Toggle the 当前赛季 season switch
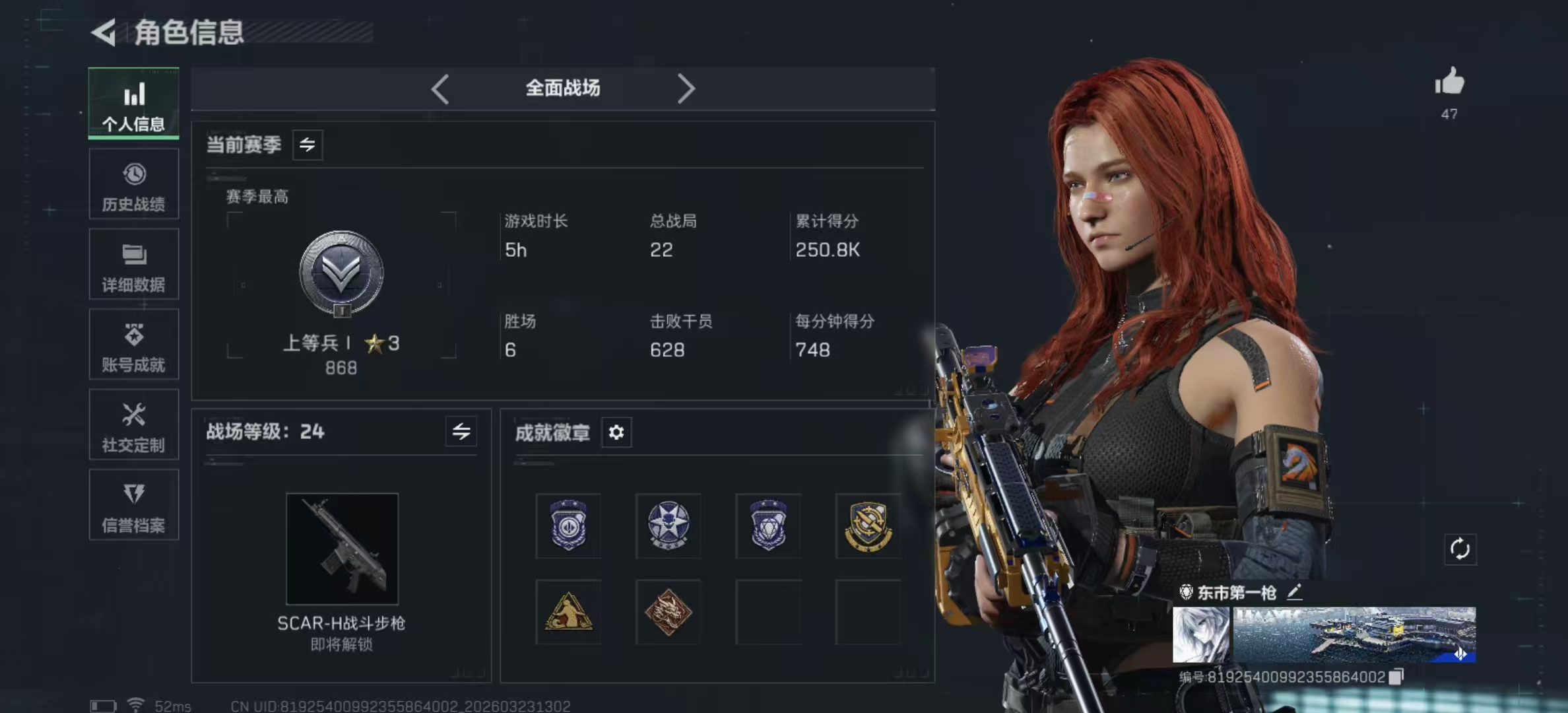1568x713 pixels. click(308, 145)
